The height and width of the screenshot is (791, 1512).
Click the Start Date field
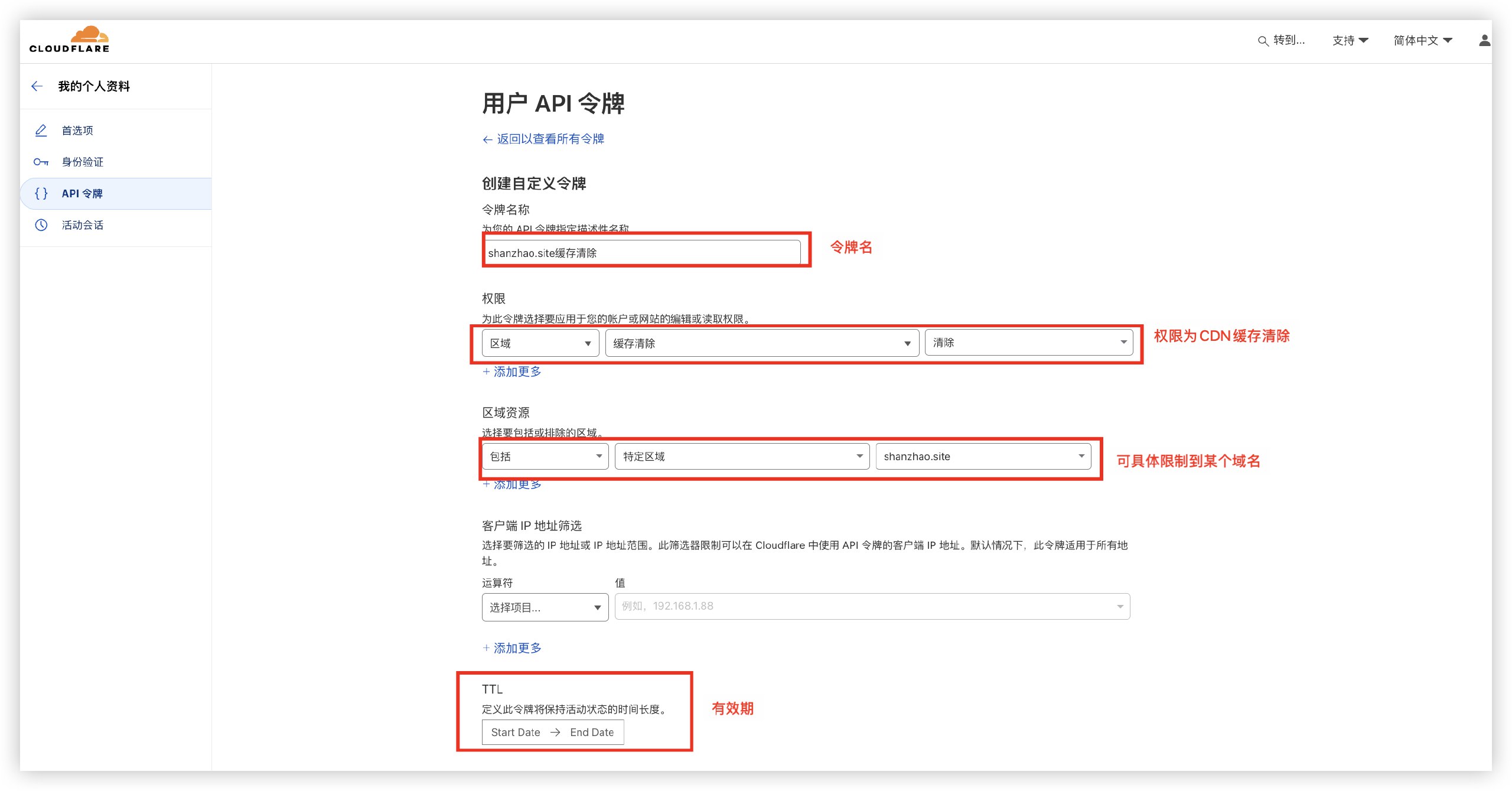[x=515, y=733]
